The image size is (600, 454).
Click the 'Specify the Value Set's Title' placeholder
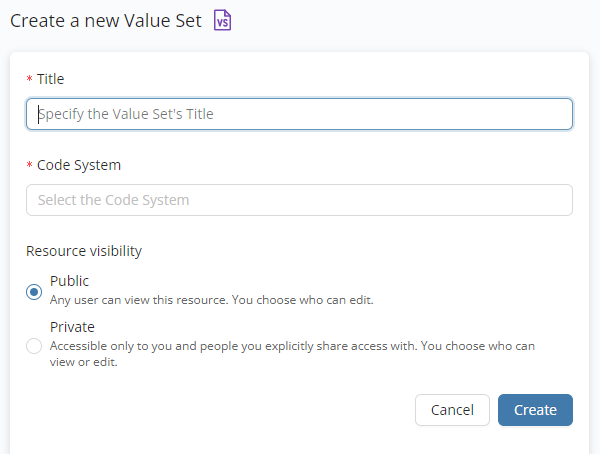tap(126, 114)
